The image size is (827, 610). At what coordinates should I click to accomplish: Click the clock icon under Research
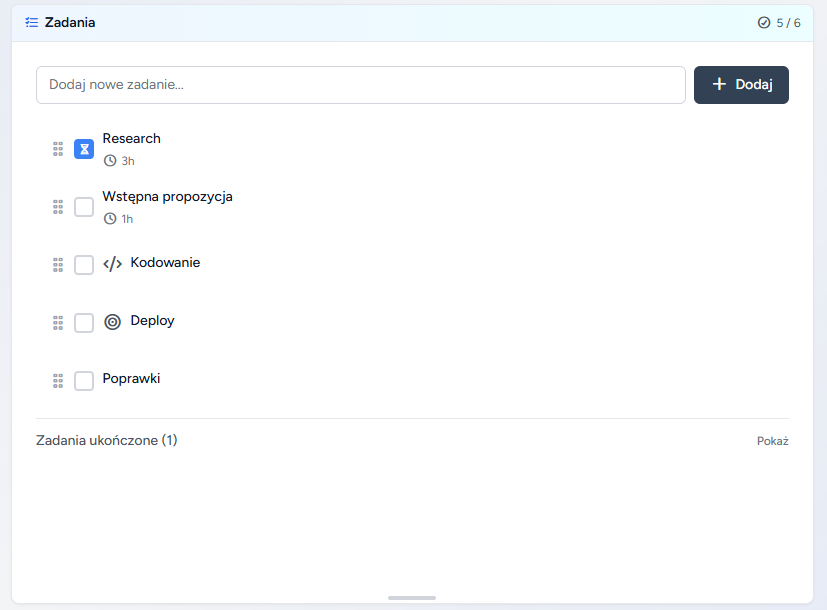[x=110, y=161]
